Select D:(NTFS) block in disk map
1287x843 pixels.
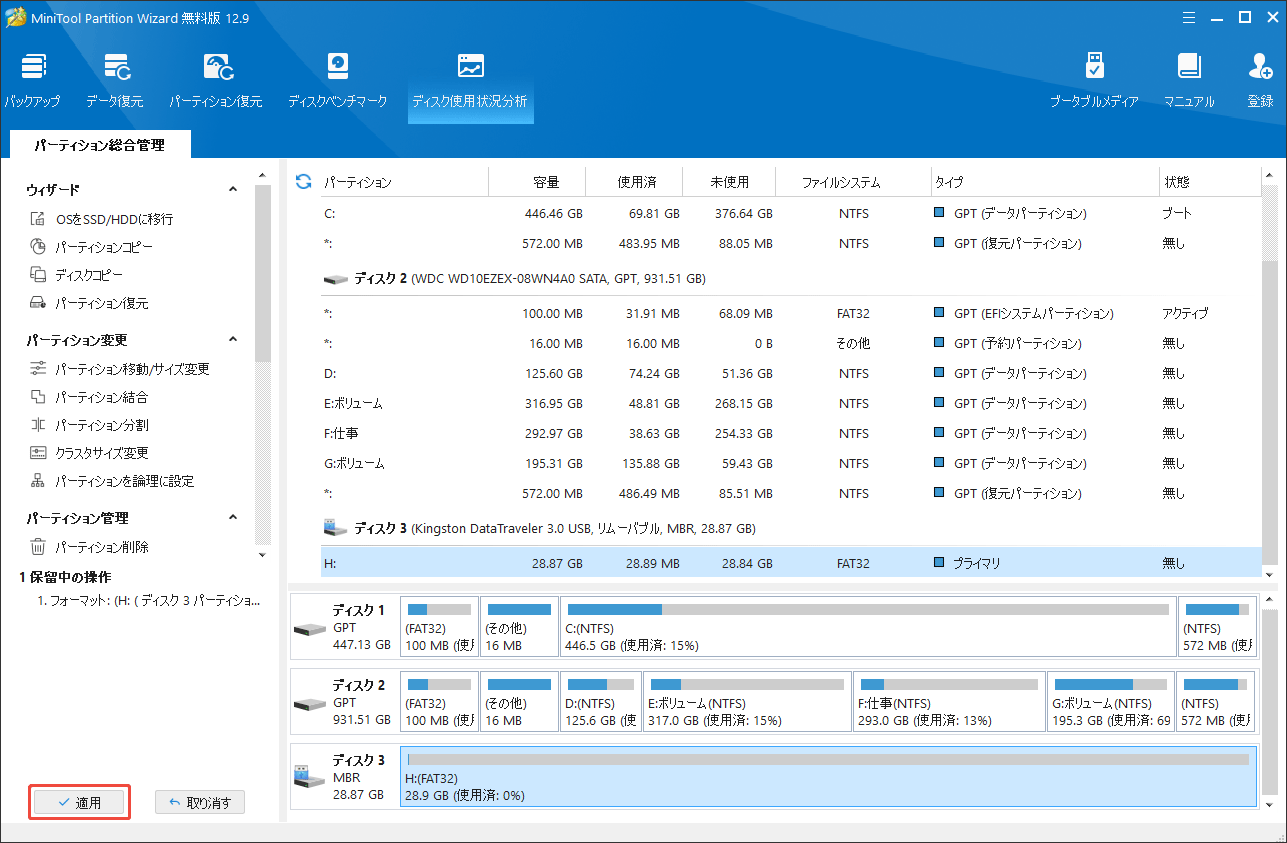(601, 701)
